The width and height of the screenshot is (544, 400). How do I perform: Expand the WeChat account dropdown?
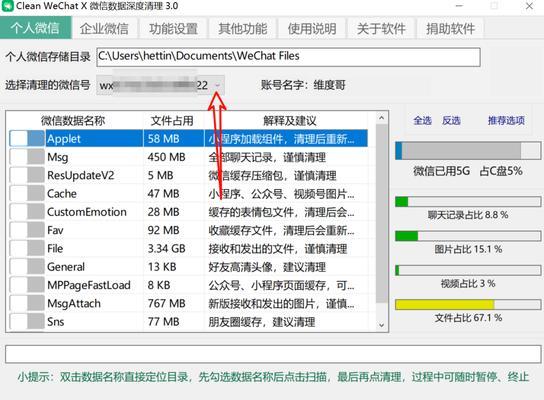[x=218, y=85]
